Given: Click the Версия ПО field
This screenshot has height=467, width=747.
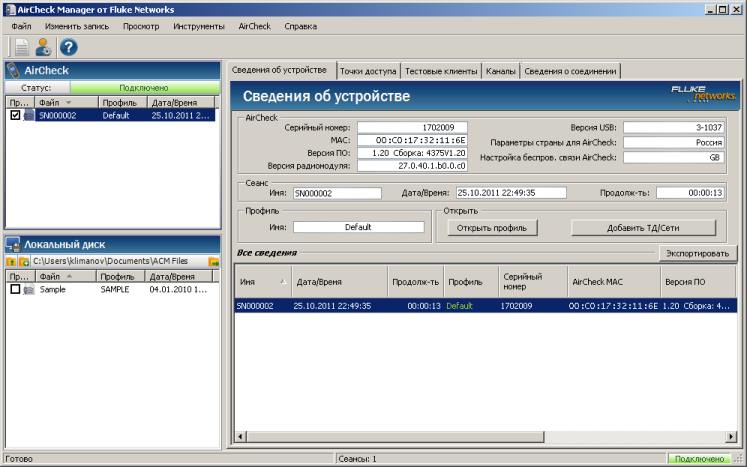Looking at the screenshot, I should 412,153.
